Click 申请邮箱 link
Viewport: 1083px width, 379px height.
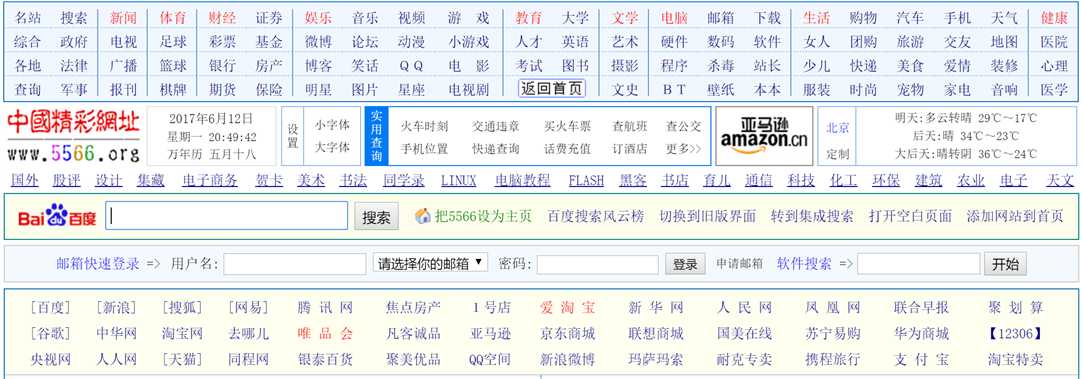tap(739, 264)
